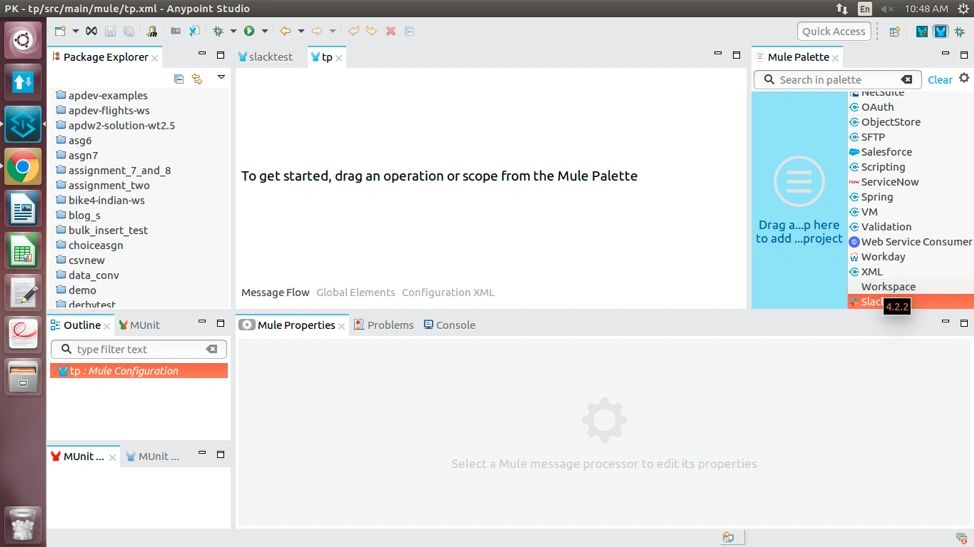
Task: Click the New wizard icon in toolbar
Action: [60, 31]
